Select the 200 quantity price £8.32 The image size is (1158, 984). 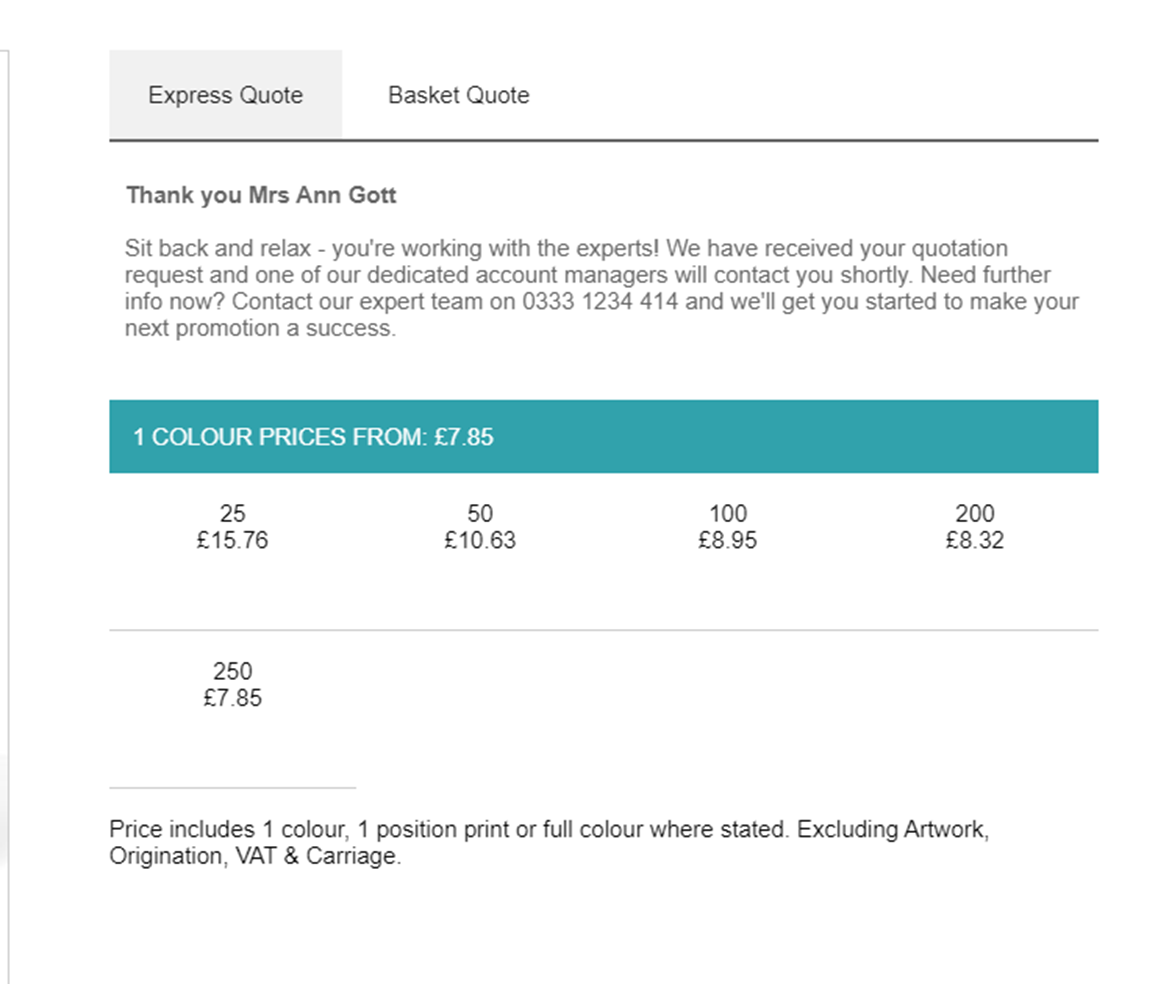[975, 540]
